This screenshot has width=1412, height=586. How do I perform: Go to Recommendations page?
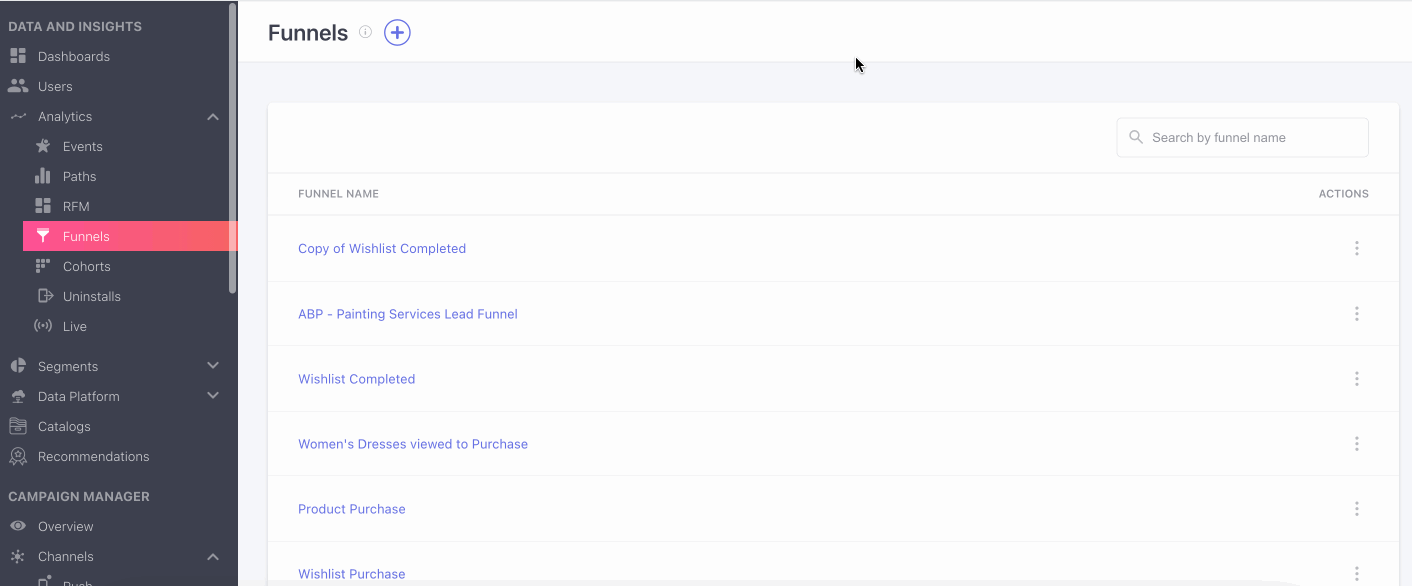tap(94, 456)
